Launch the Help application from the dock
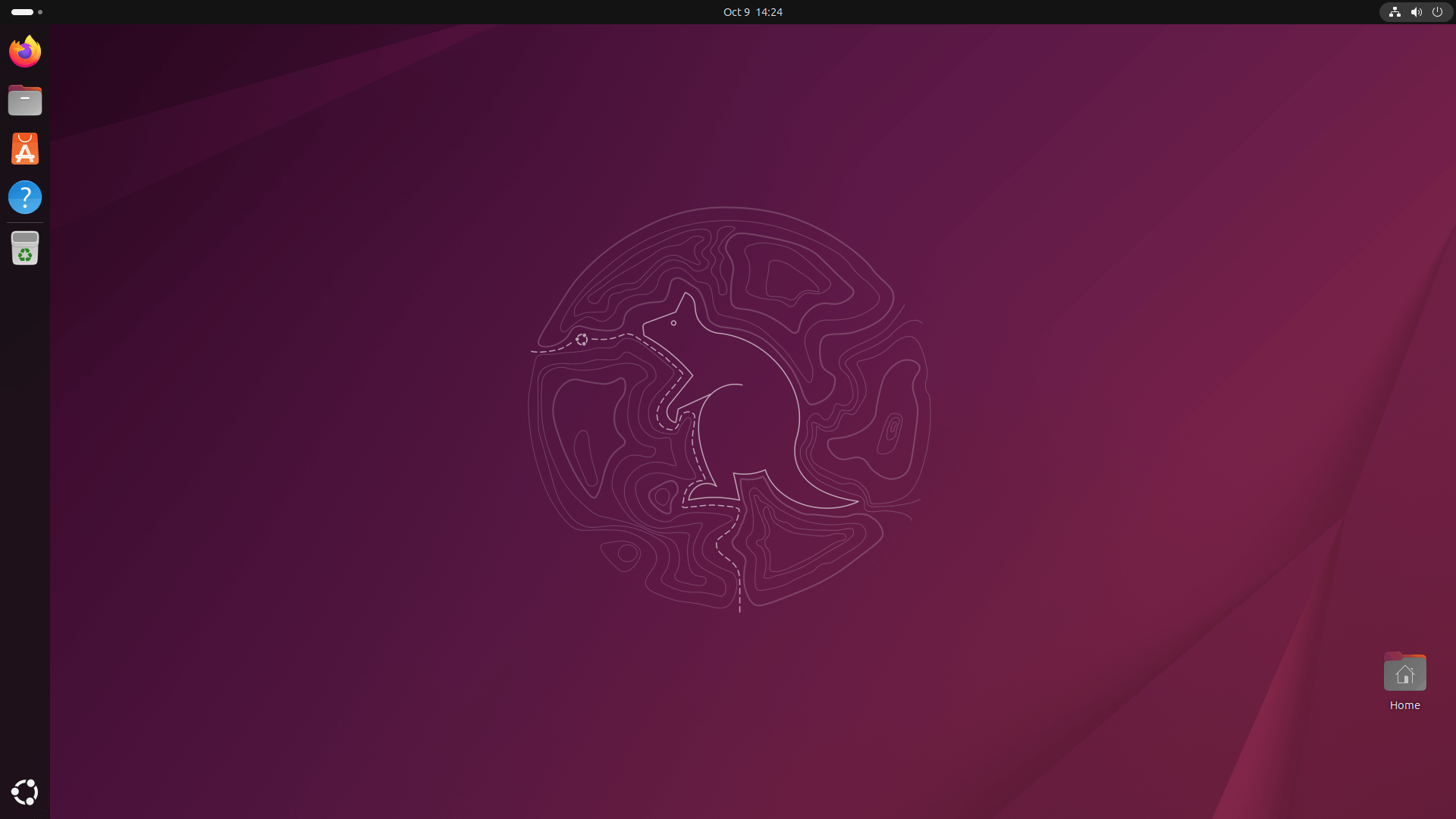 25,196
